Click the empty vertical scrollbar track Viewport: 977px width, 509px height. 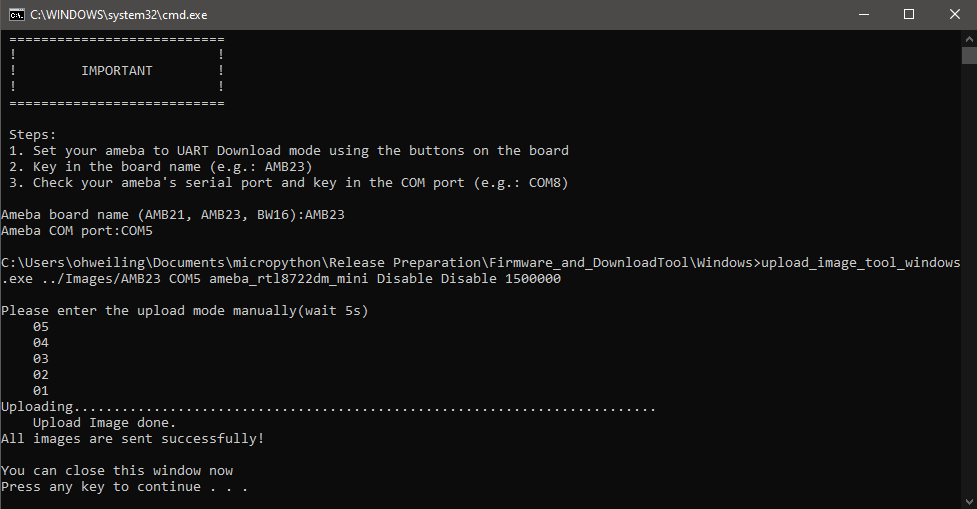[x=970, y=280]
